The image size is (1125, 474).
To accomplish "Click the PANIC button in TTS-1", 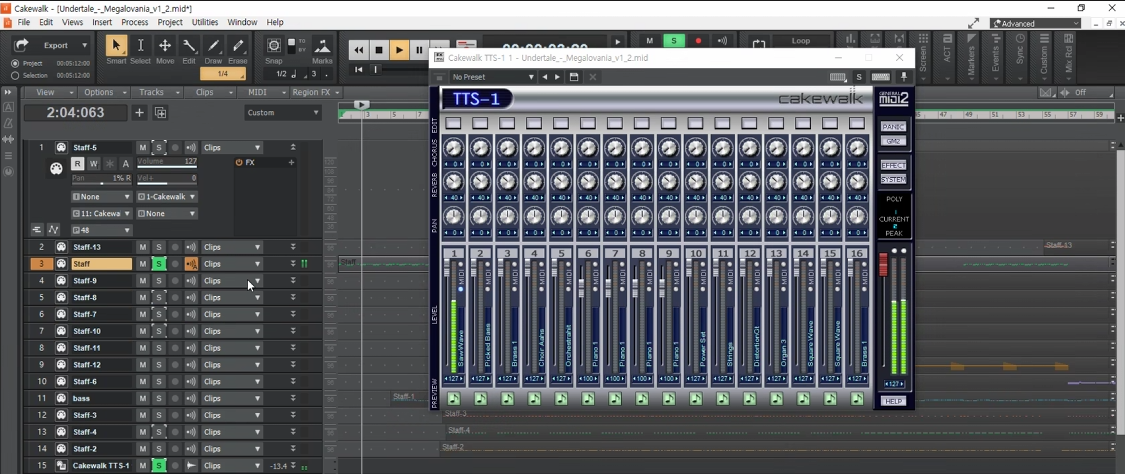I will tap(893, 127).
